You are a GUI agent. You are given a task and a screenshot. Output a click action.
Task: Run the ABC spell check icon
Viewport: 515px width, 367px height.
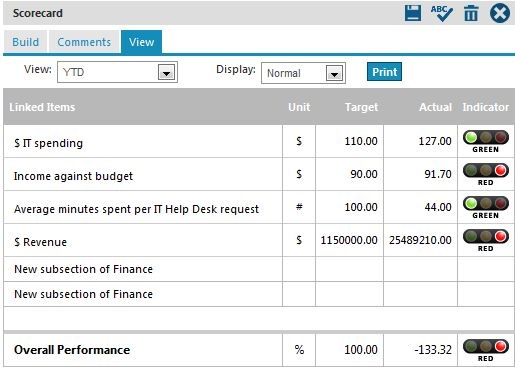(441, 13)
